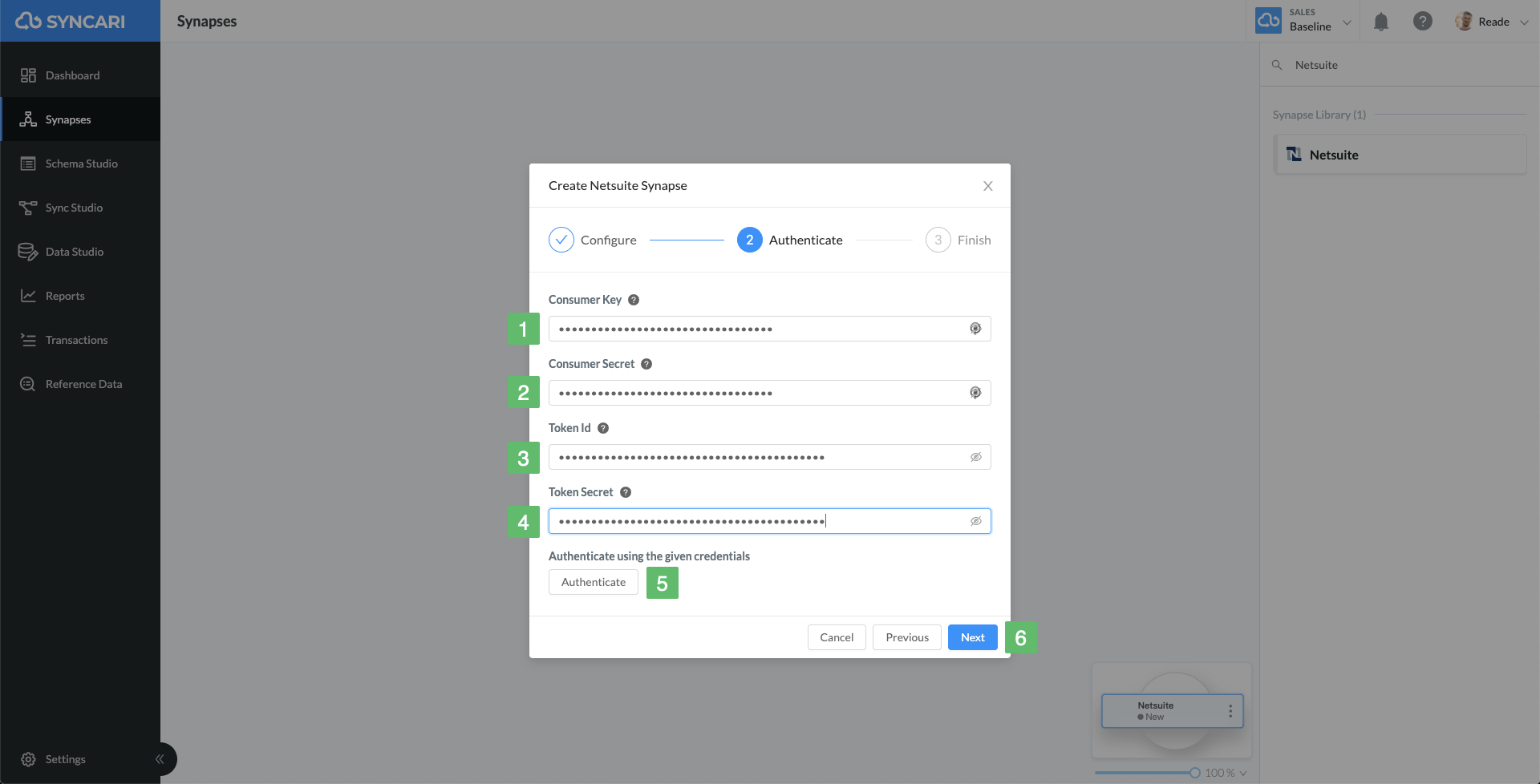This screenshot has height=784, width=1540.
Task: Select the Authenticate step indicator
Action: pyautogui.click(x=790, y=240)
